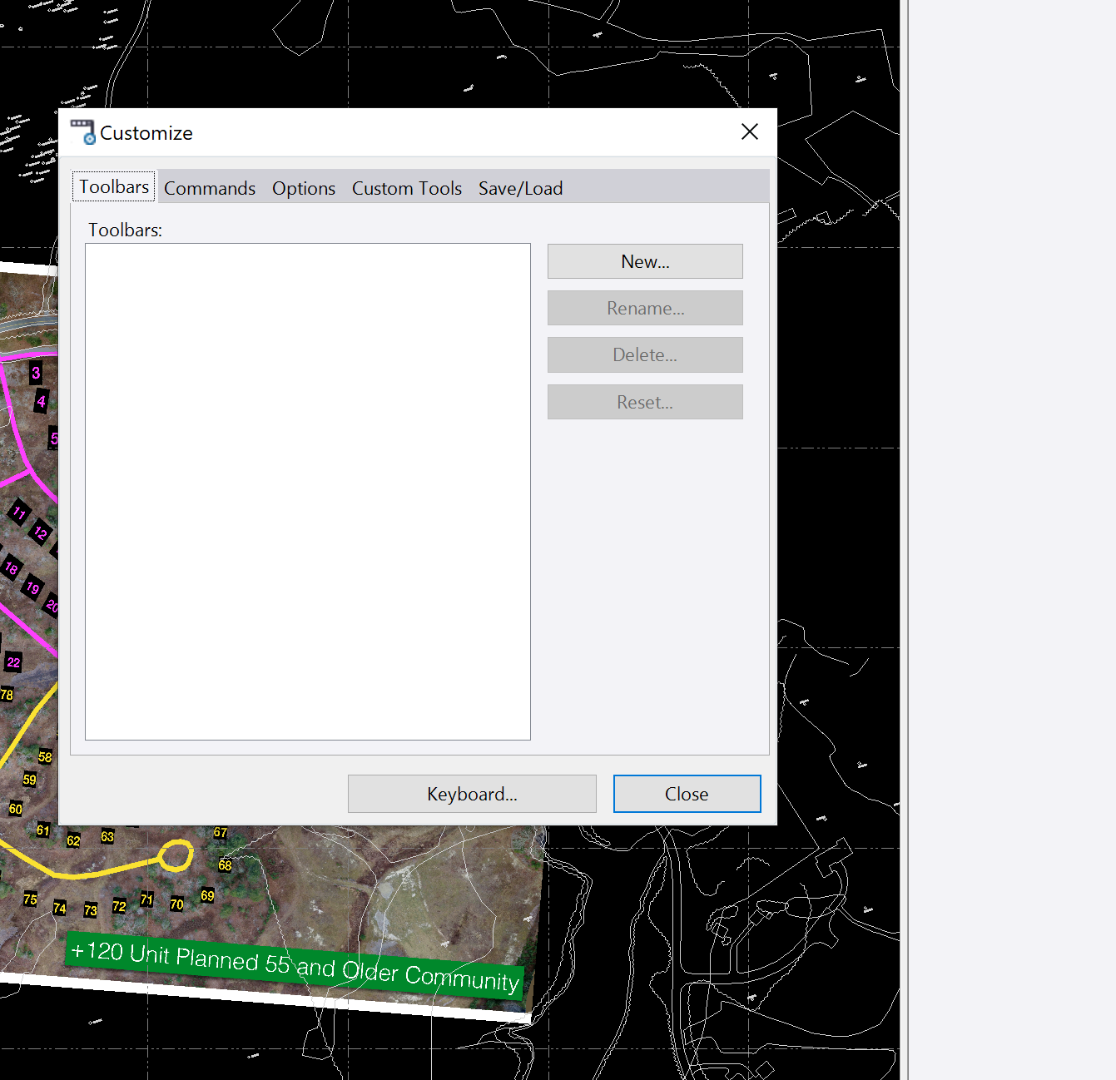
Task: Close the Customize dialog with X
Action: 749,132
